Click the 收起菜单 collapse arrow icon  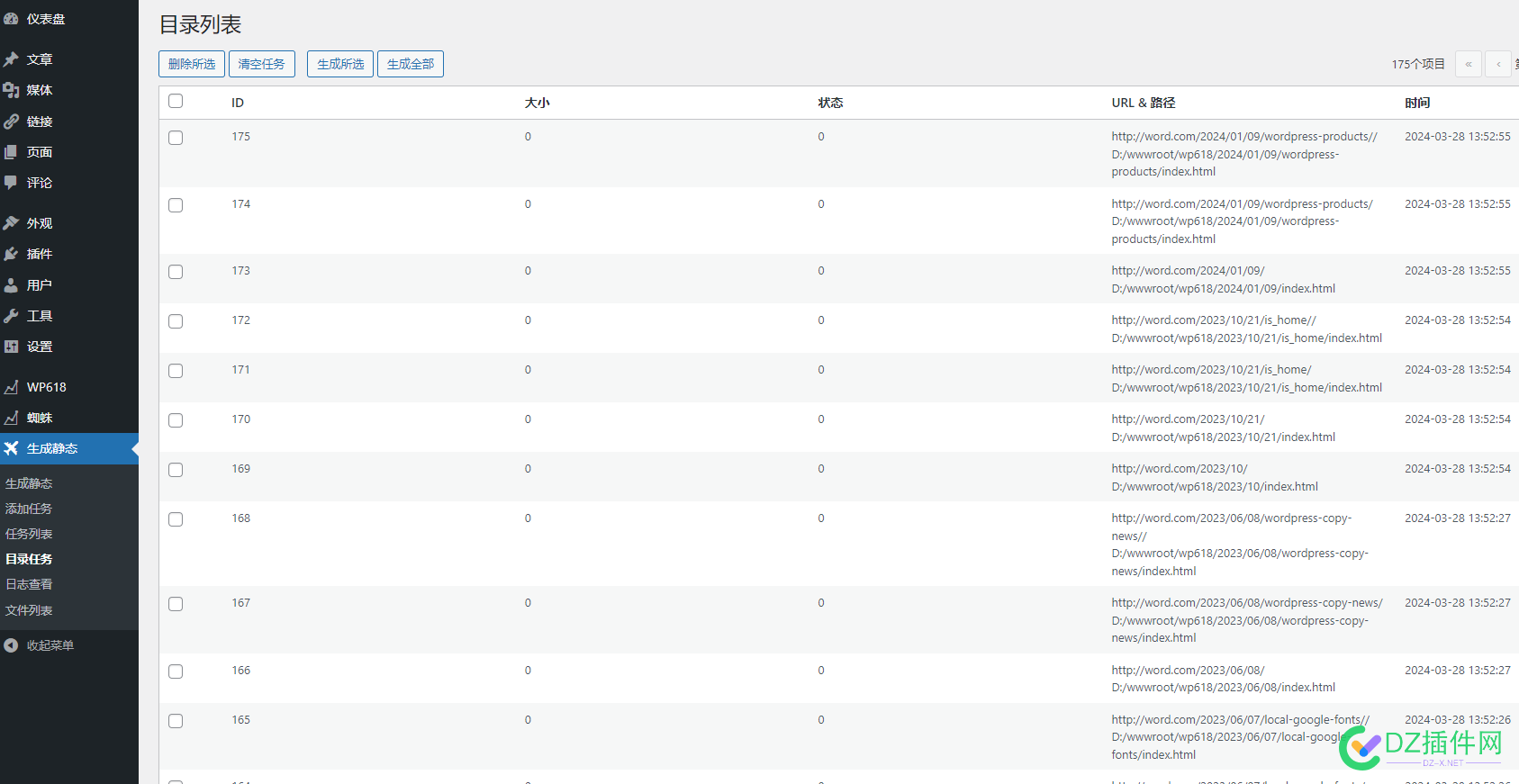coord(11,645)
